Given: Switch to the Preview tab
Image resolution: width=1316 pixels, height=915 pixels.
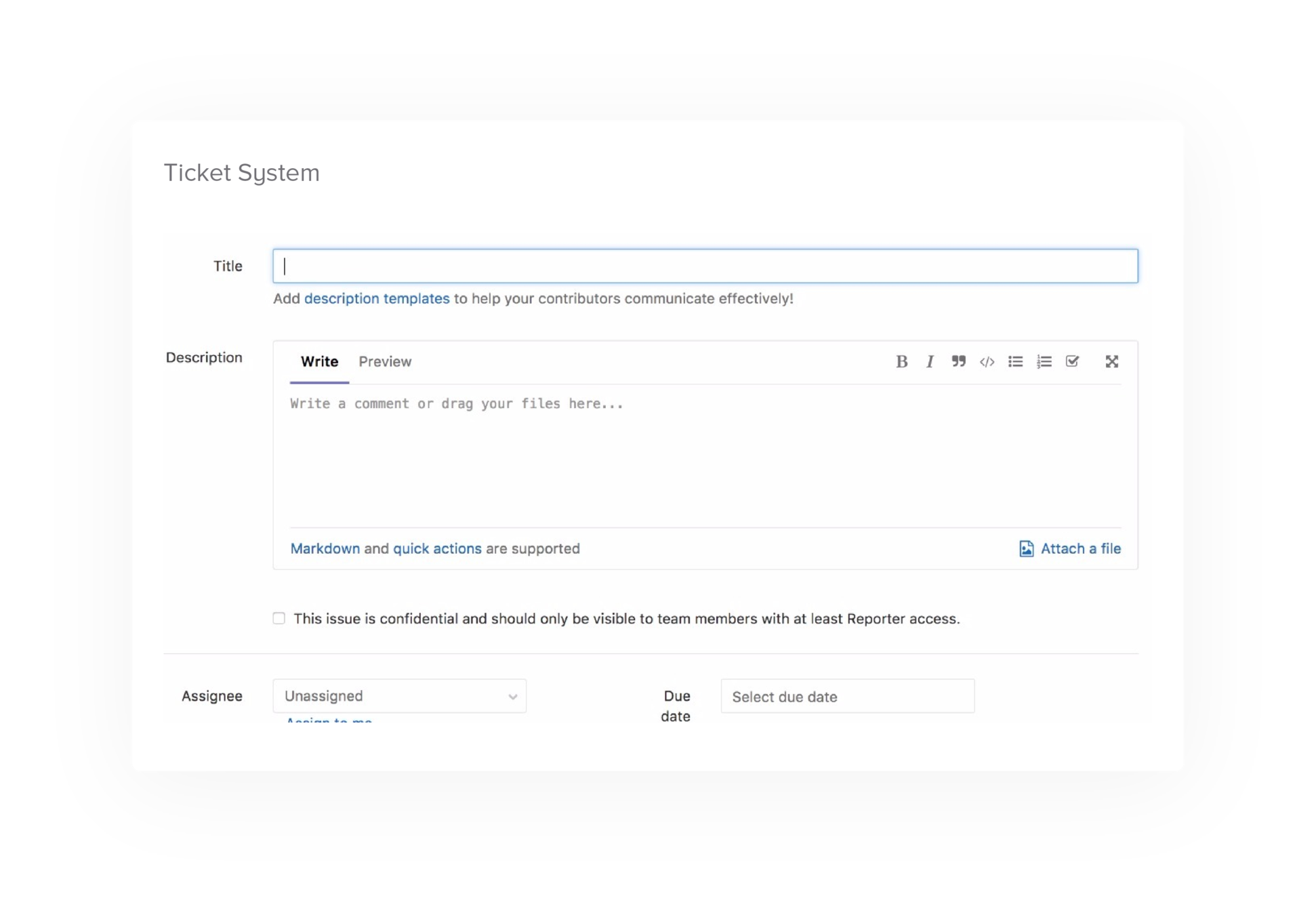Looking at the screenshot, I should 385,362.
